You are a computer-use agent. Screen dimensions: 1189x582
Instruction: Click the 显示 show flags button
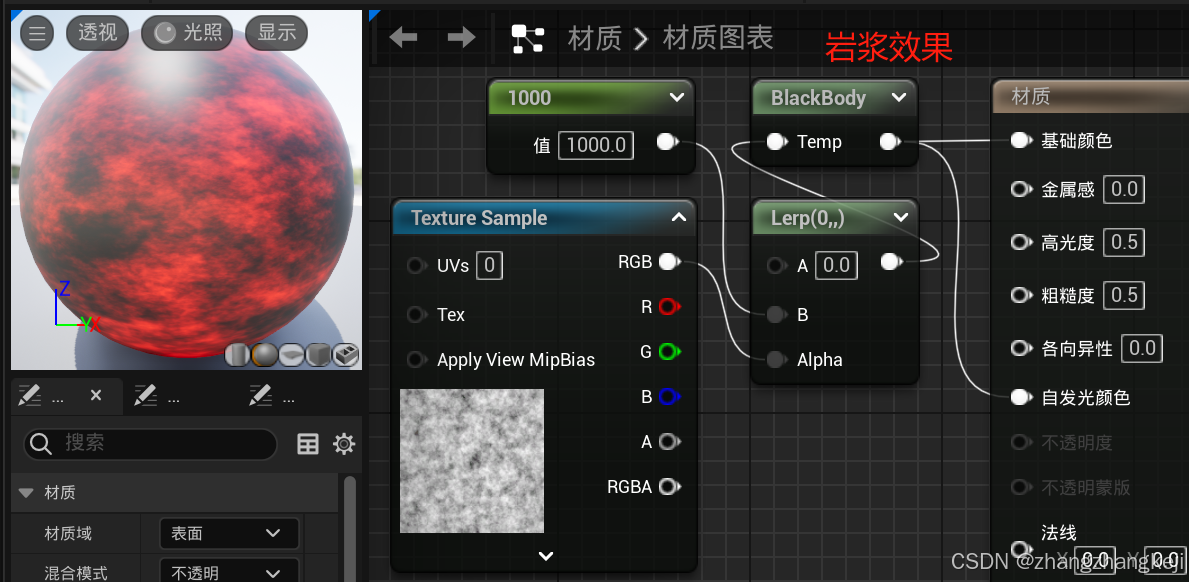click(x=276, y=32)
